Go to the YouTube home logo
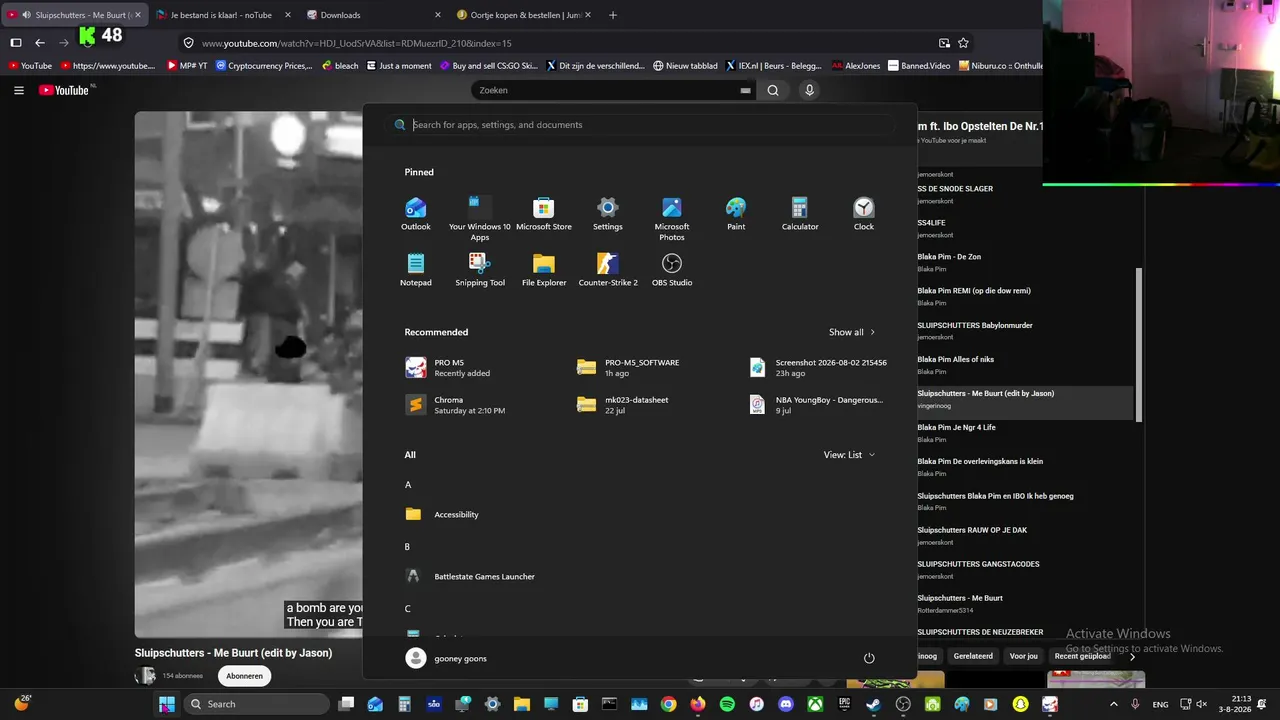The height and width of the screenshot is (720, 1280). (64, 90)
